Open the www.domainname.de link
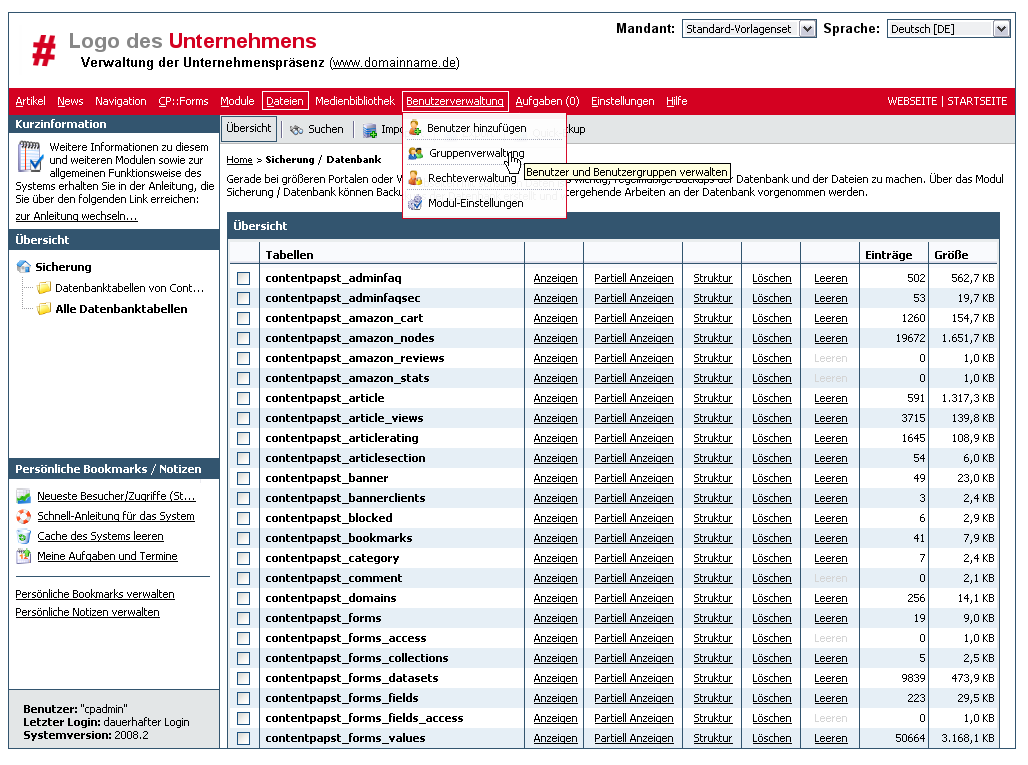Screen dimensions: 1028x765 [x=394, y=62]
